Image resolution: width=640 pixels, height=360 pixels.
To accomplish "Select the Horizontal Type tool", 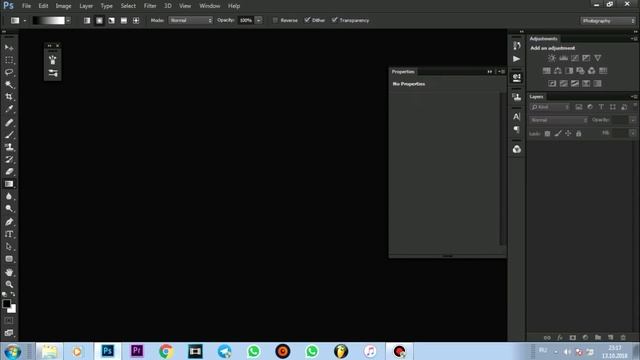I will [x=9, y=234].
